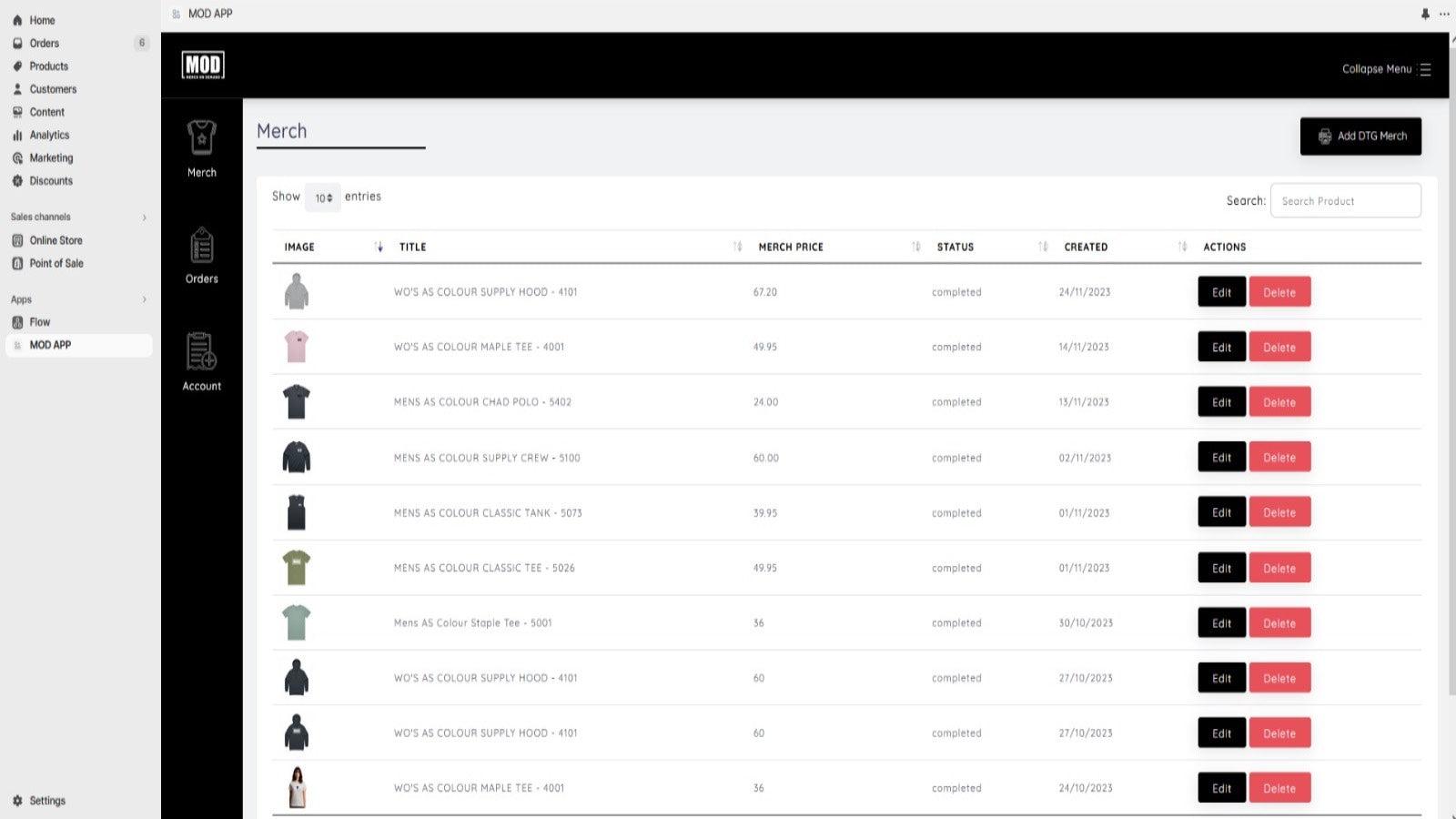The width and height of the screenshot is (1456, 819).
Task: Go to Products in the Shopify menu
Action: (48, 66)
